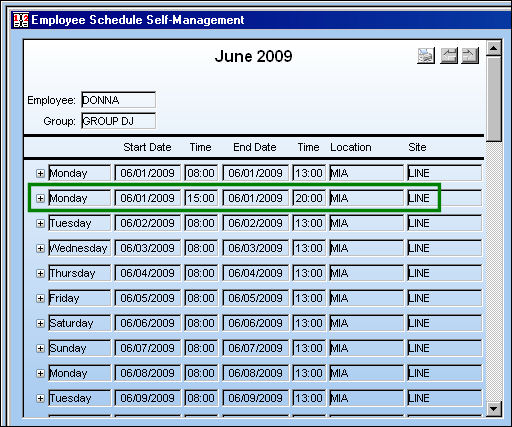
Task: Click the Sunday day name field
Action: pos(79,348)
